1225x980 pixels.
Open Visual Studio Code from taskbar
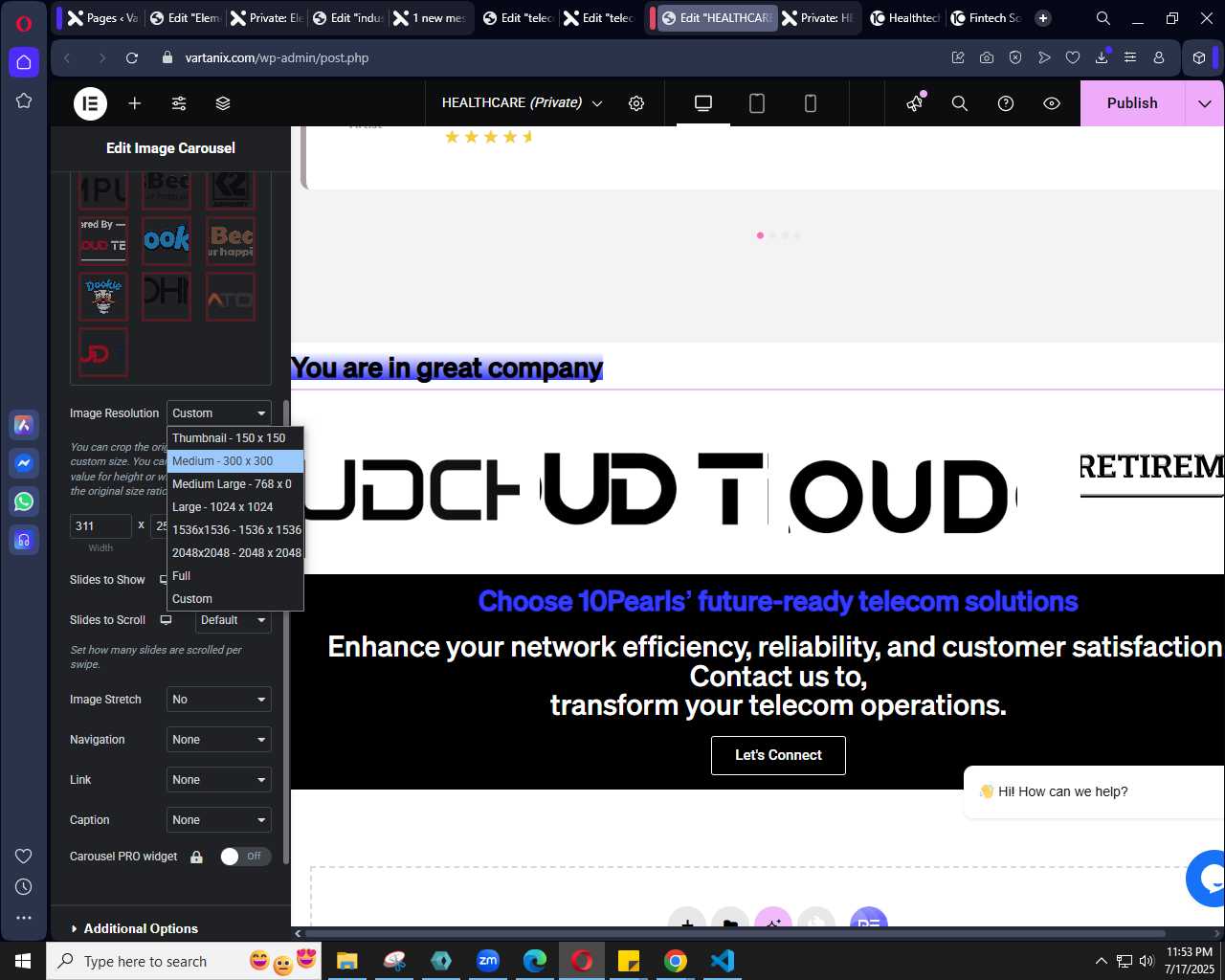click(x=723, y=960)
